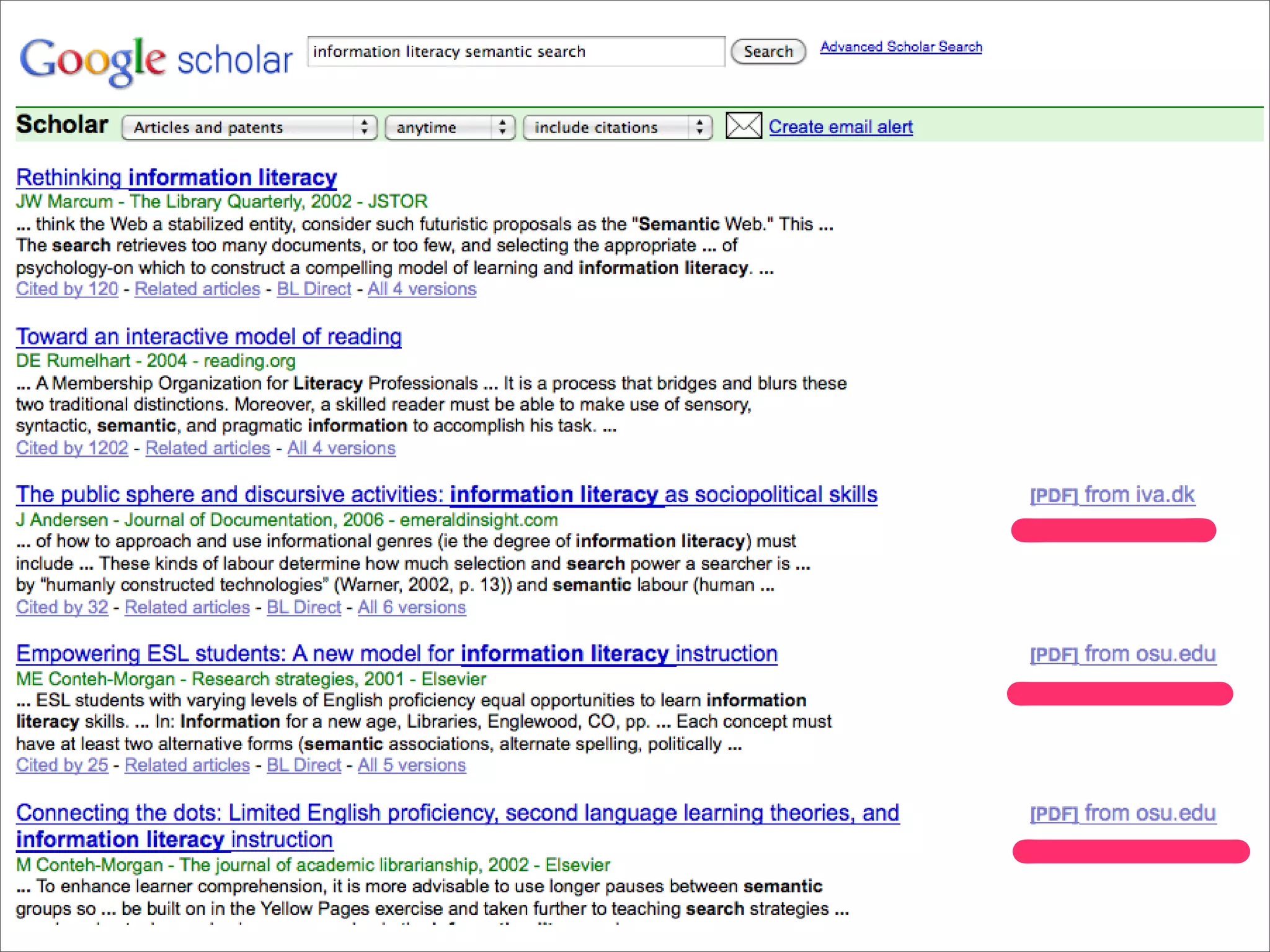Open Empowering ESL students result title
The width and height of the screenshot is (1270, 952).
tap(396, 654)
